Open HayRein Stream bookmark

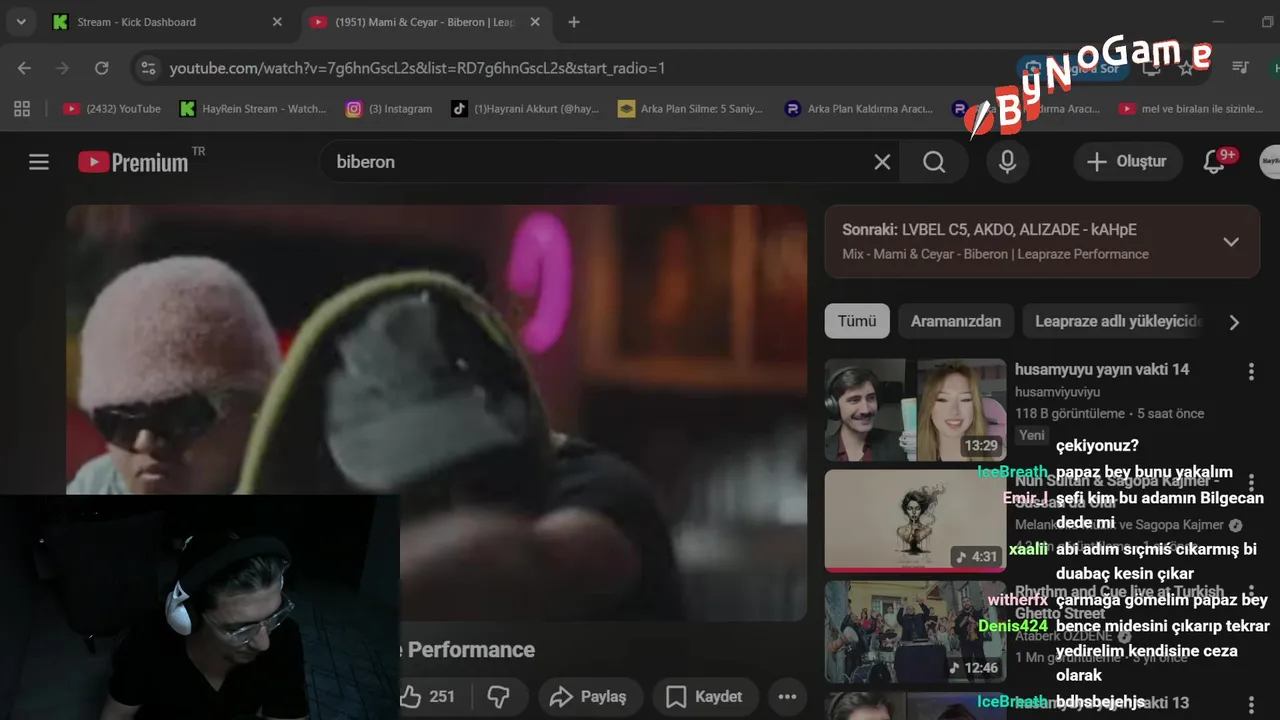pos(253,109)
